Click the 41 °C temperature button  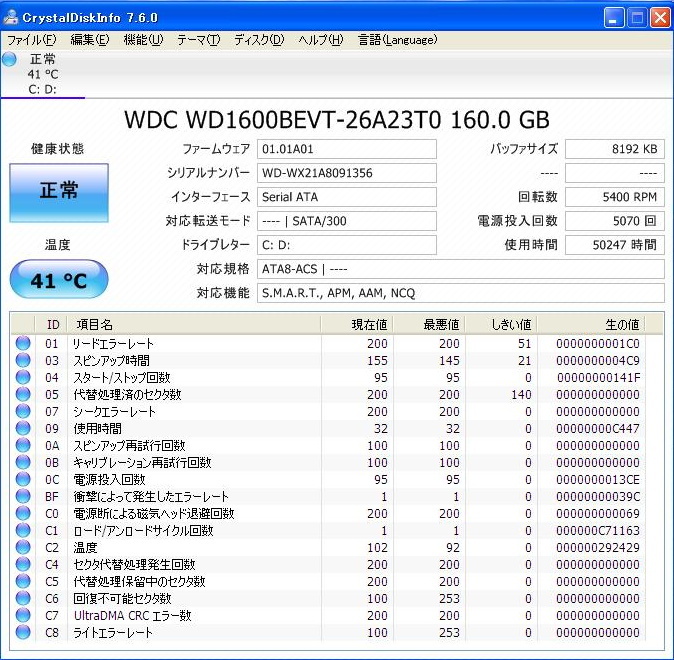pyautogui.click(x=58, y=280)
